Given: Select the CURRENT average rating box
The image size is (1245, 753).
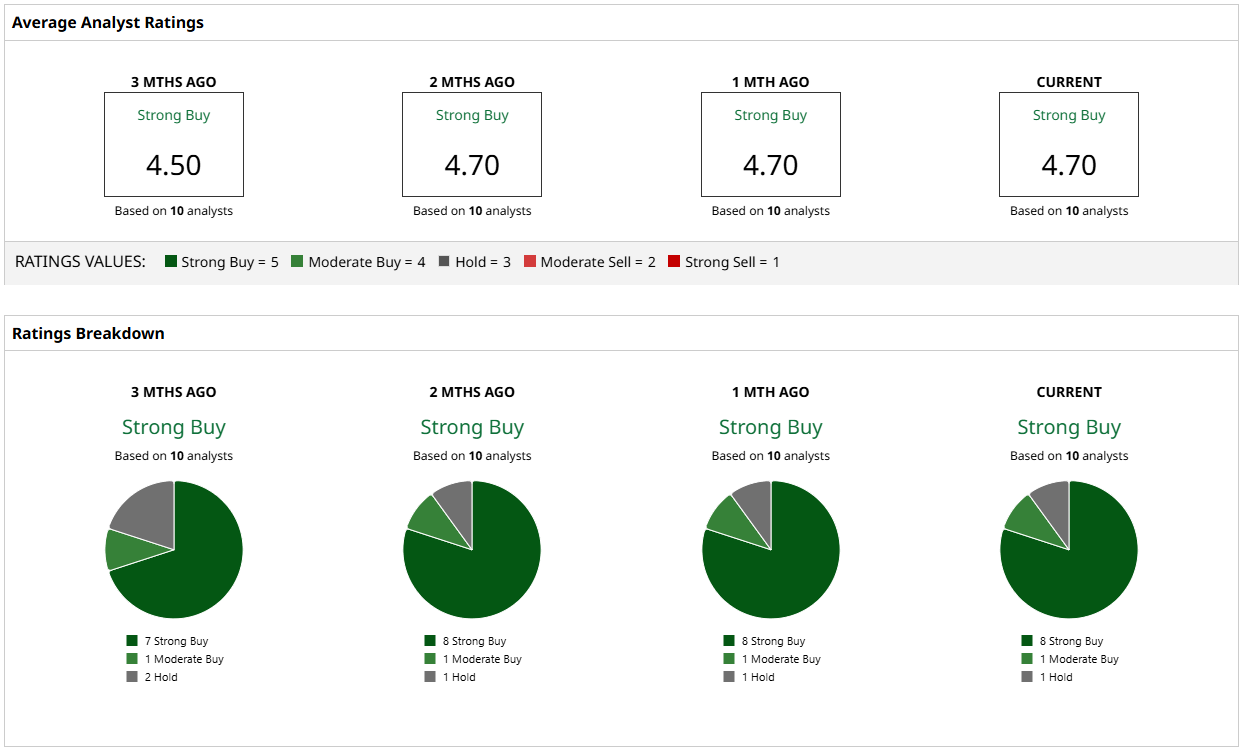Looking at the screenshot, I should pyautogui.click(x=1069, y=144).
